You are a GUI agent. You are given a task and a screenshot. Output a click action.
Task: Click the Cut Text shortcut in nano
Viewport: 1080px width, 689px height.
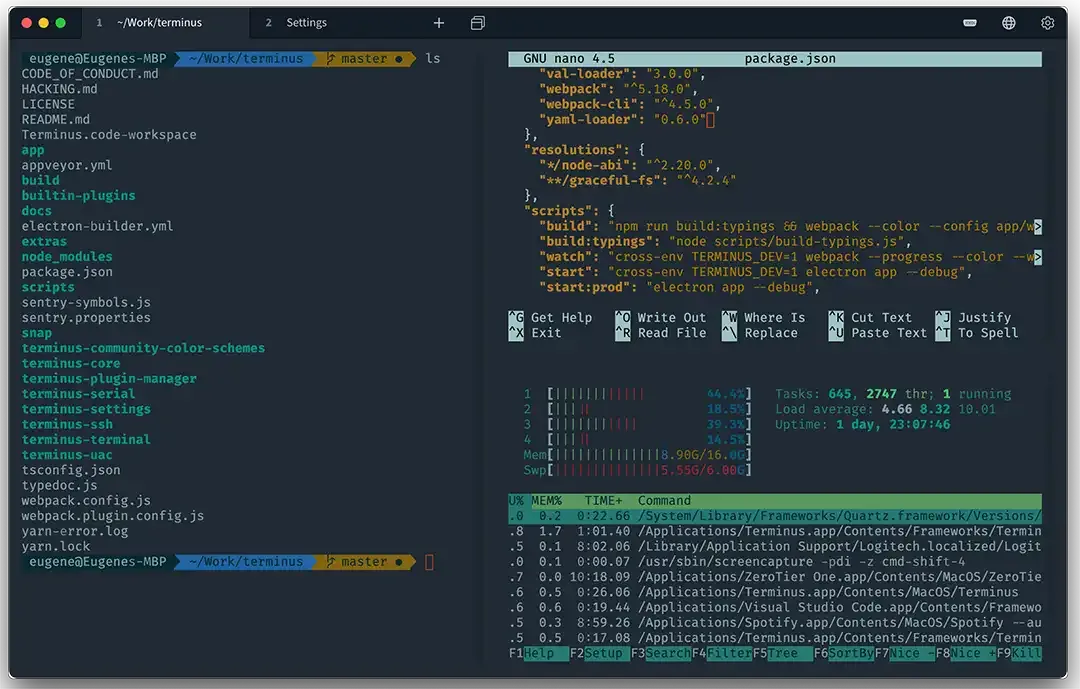pos(870,318)
